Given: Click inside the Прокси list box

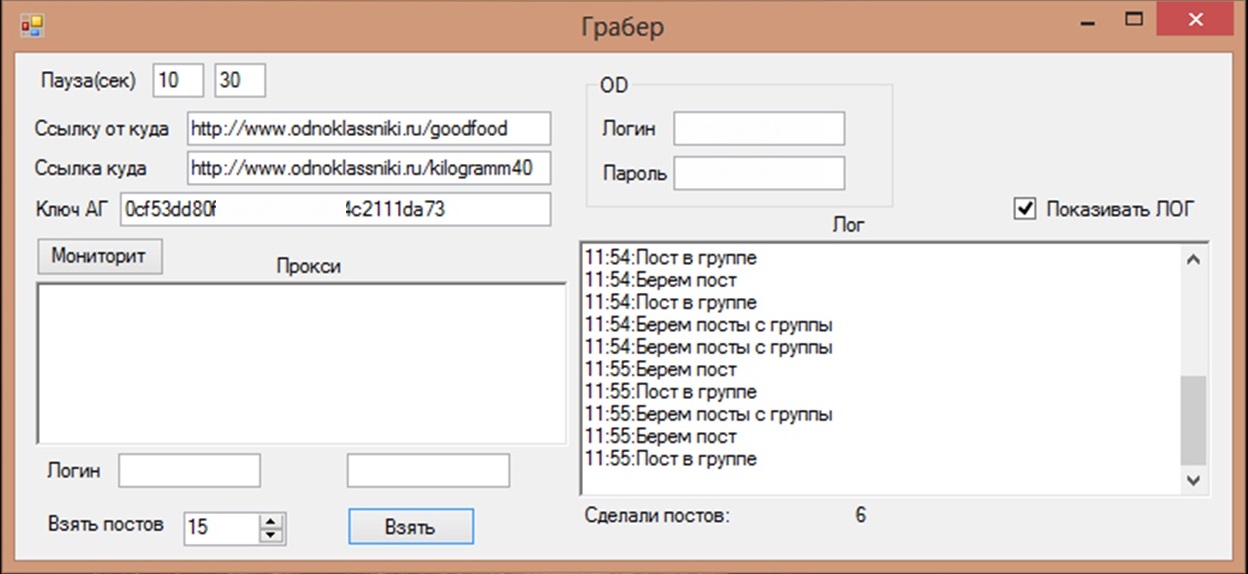Looking at the screenshot, I should pyautogui.click(x=300, y=363).
